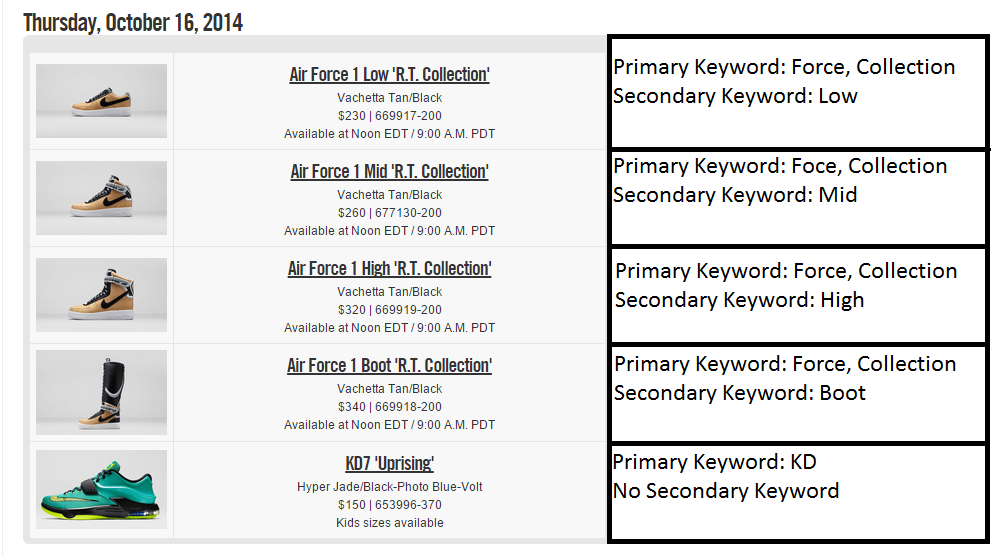Open the Air Force 1 Low 'R.T. Collection' link
Screen dimensions: 992x556
click(389, 75)
